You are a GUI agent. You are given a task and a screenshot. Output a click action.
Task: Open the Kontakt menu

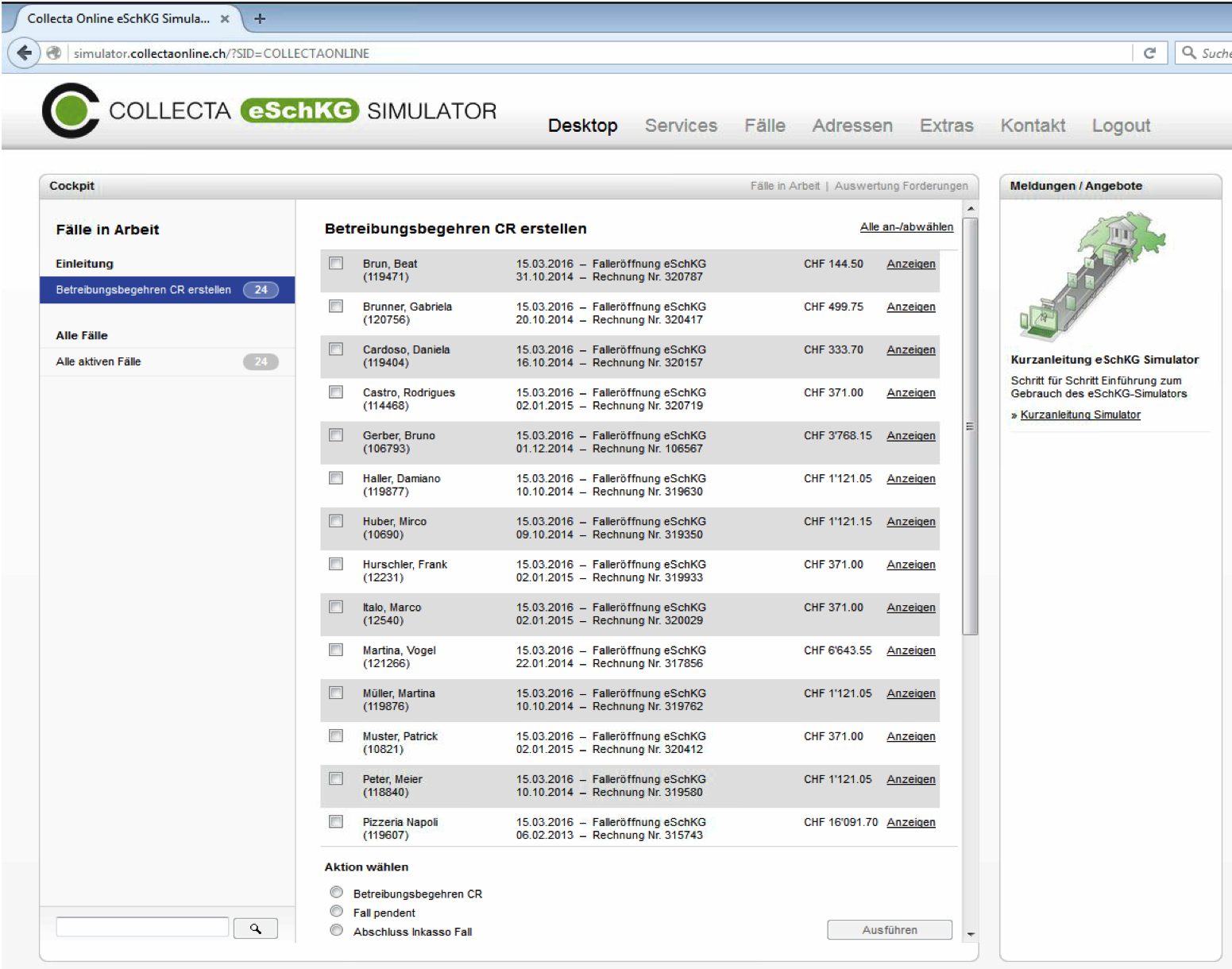[1033, 125]
